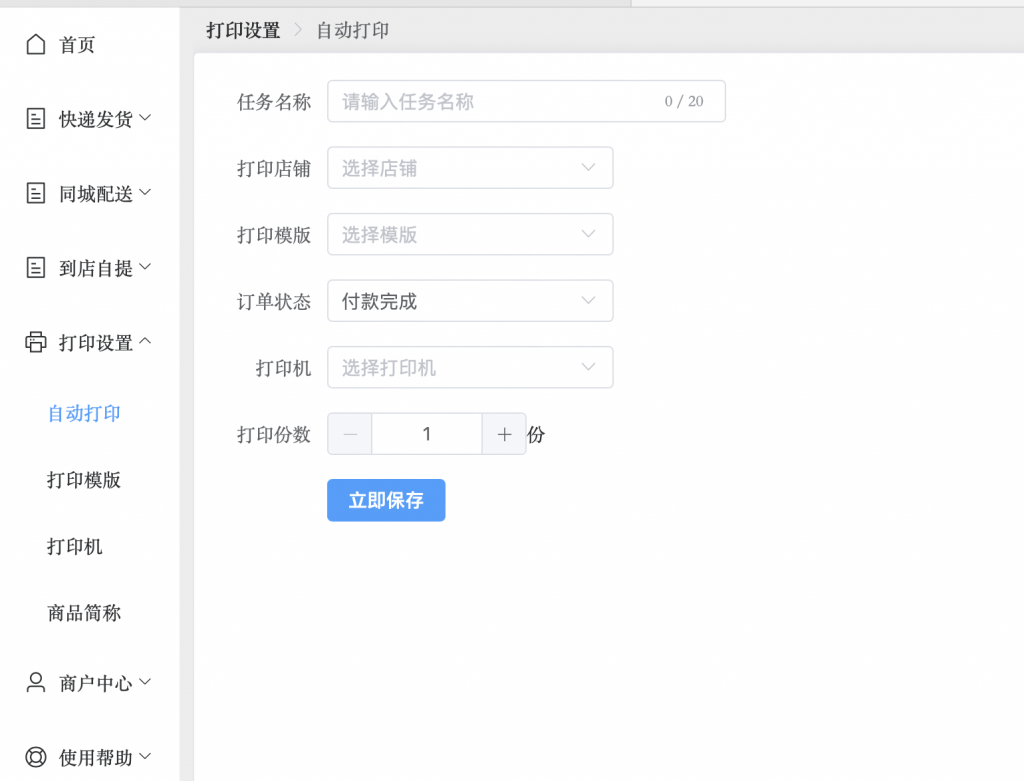Open the 订单状态 dropdown showing 付款完成

470,301
